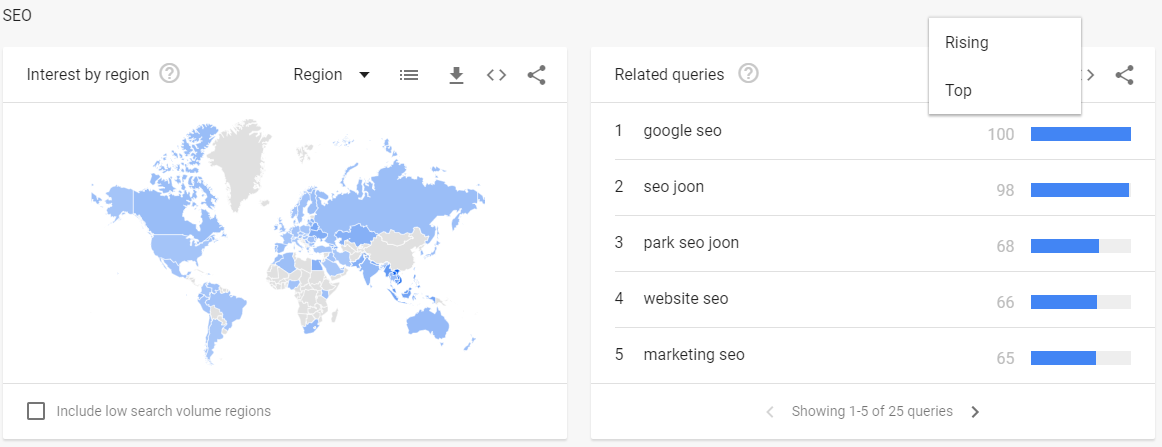Get embed code for region map
Screen dimensions: 1162x447
(x=497, y=75)
